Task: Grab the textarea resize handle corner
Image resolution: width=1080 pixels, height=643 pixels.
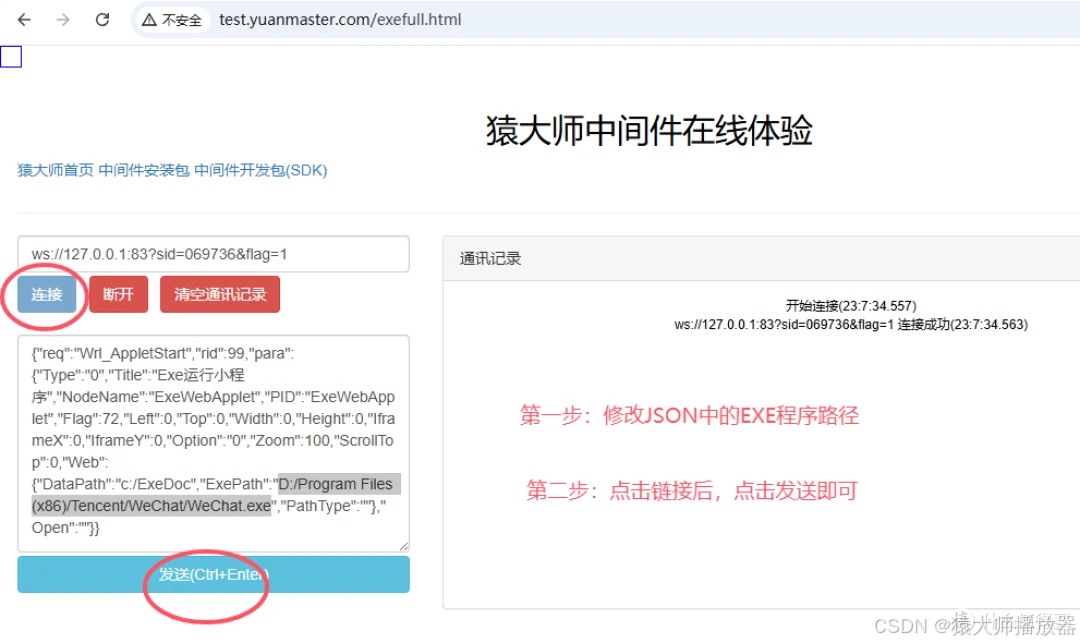Action: point(404,546)
